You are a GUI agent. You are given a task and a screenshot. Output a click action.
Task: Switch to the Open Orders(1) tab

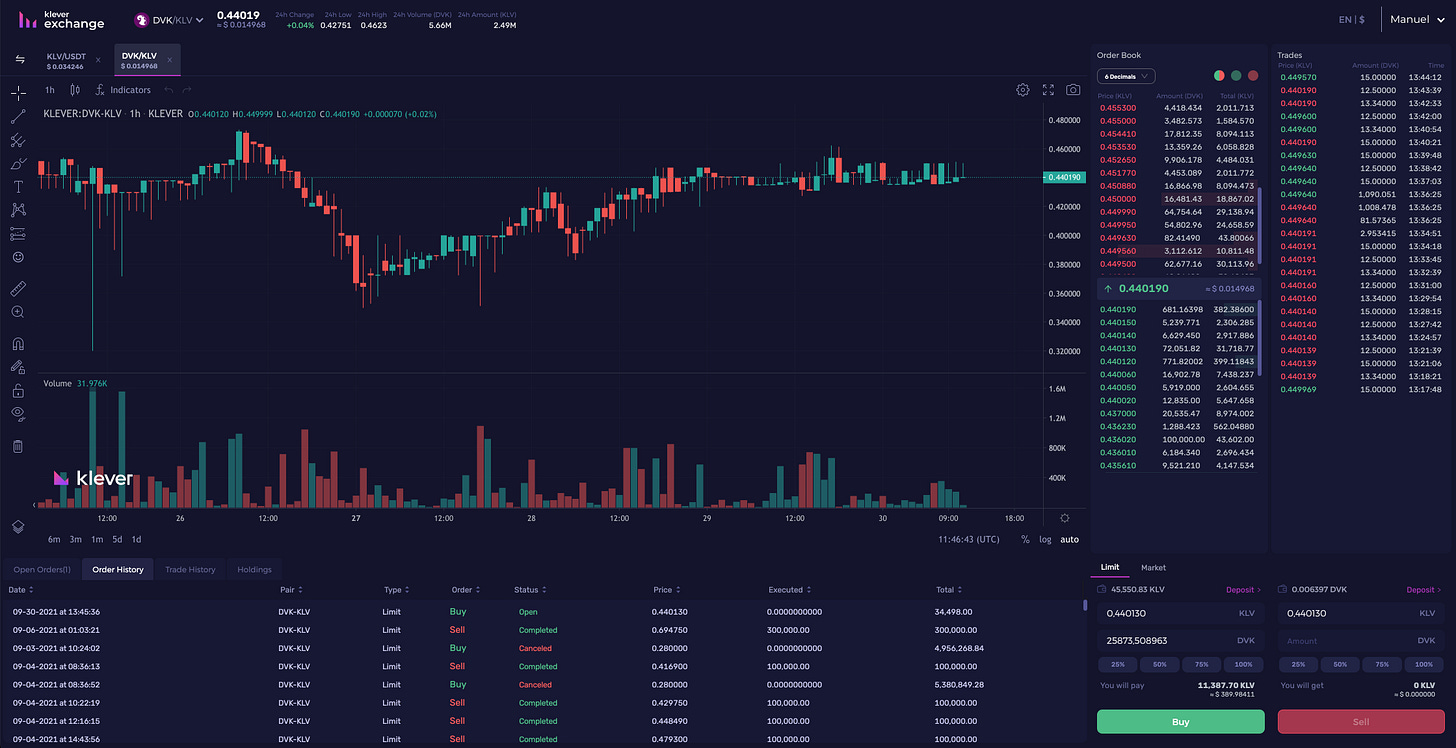coord(42,569)
